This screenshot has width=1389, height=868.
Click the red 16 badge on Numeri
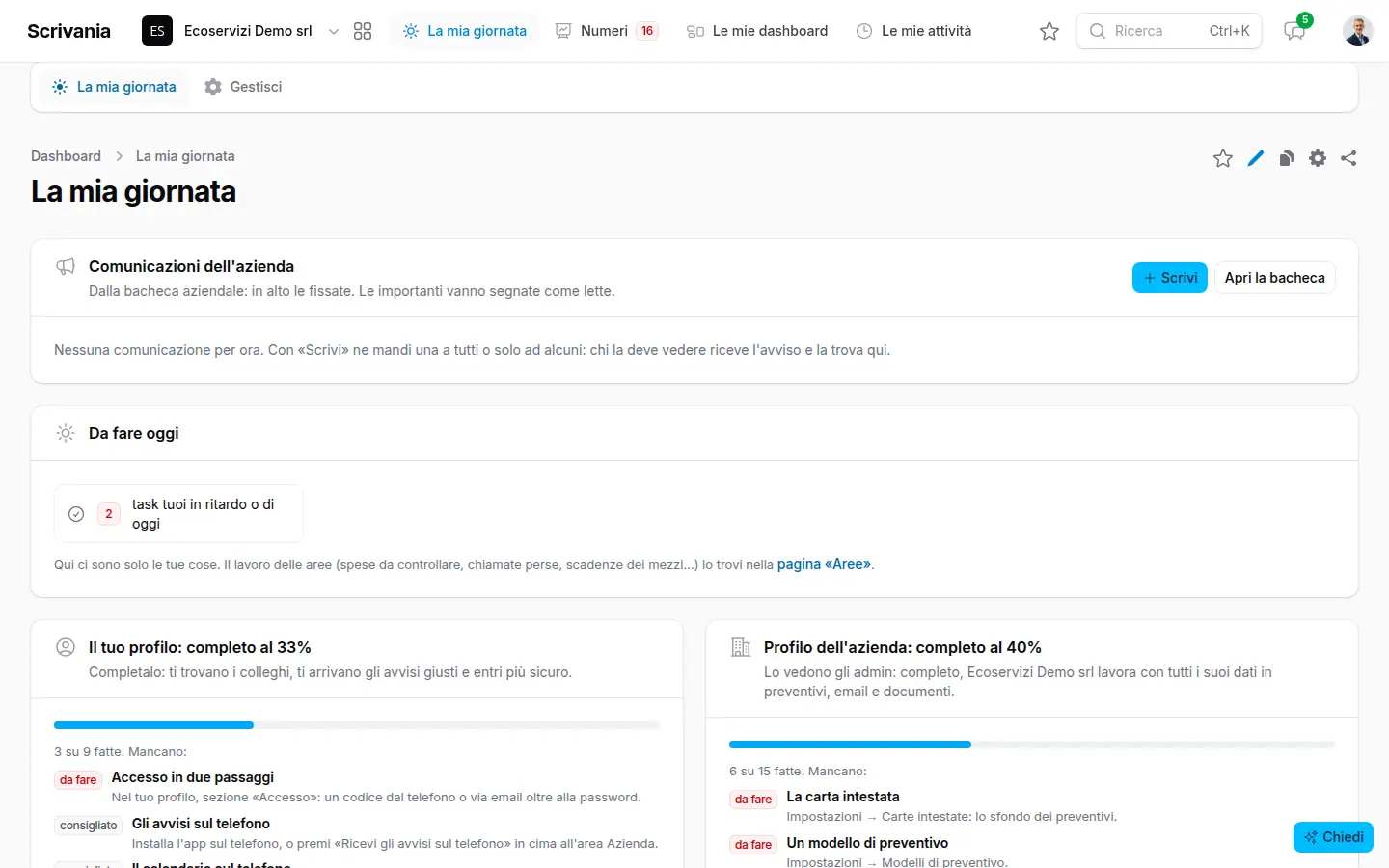647,31
